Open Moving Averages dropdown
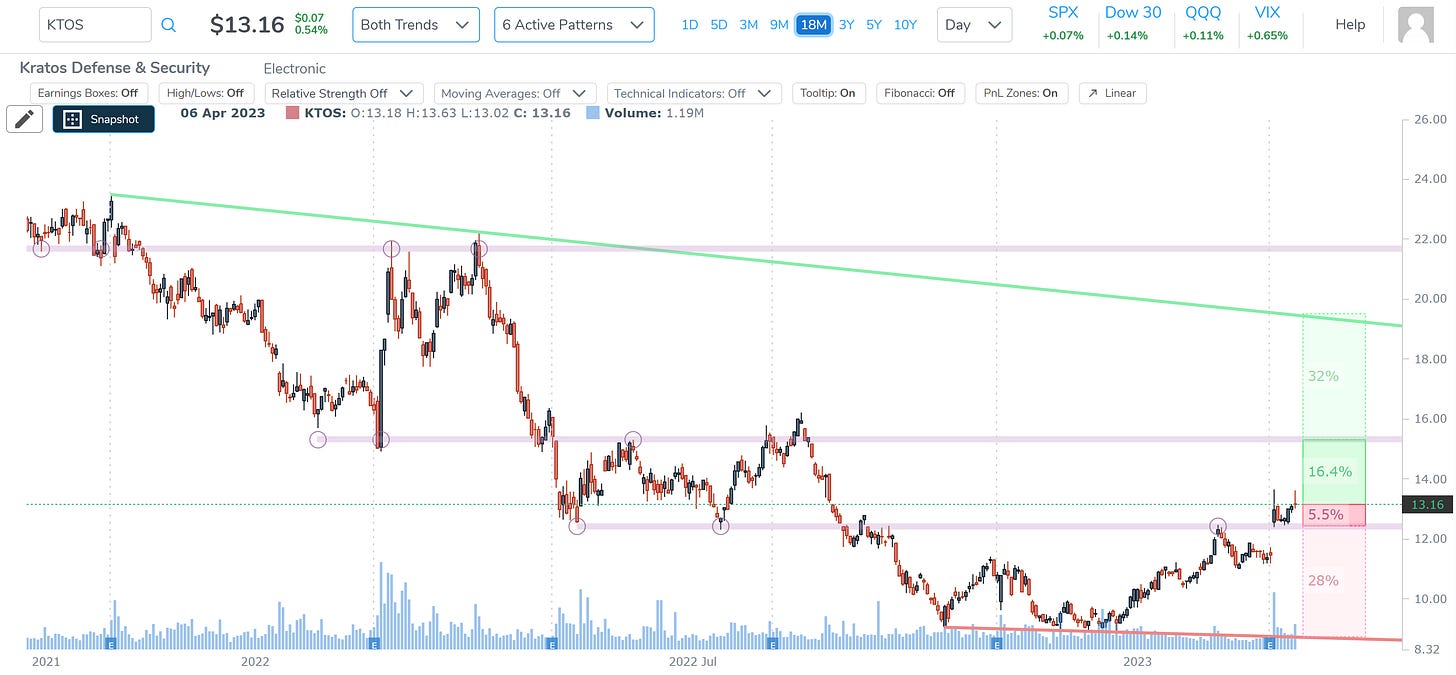Screen dimensions: 1456x675 point(515,93)
